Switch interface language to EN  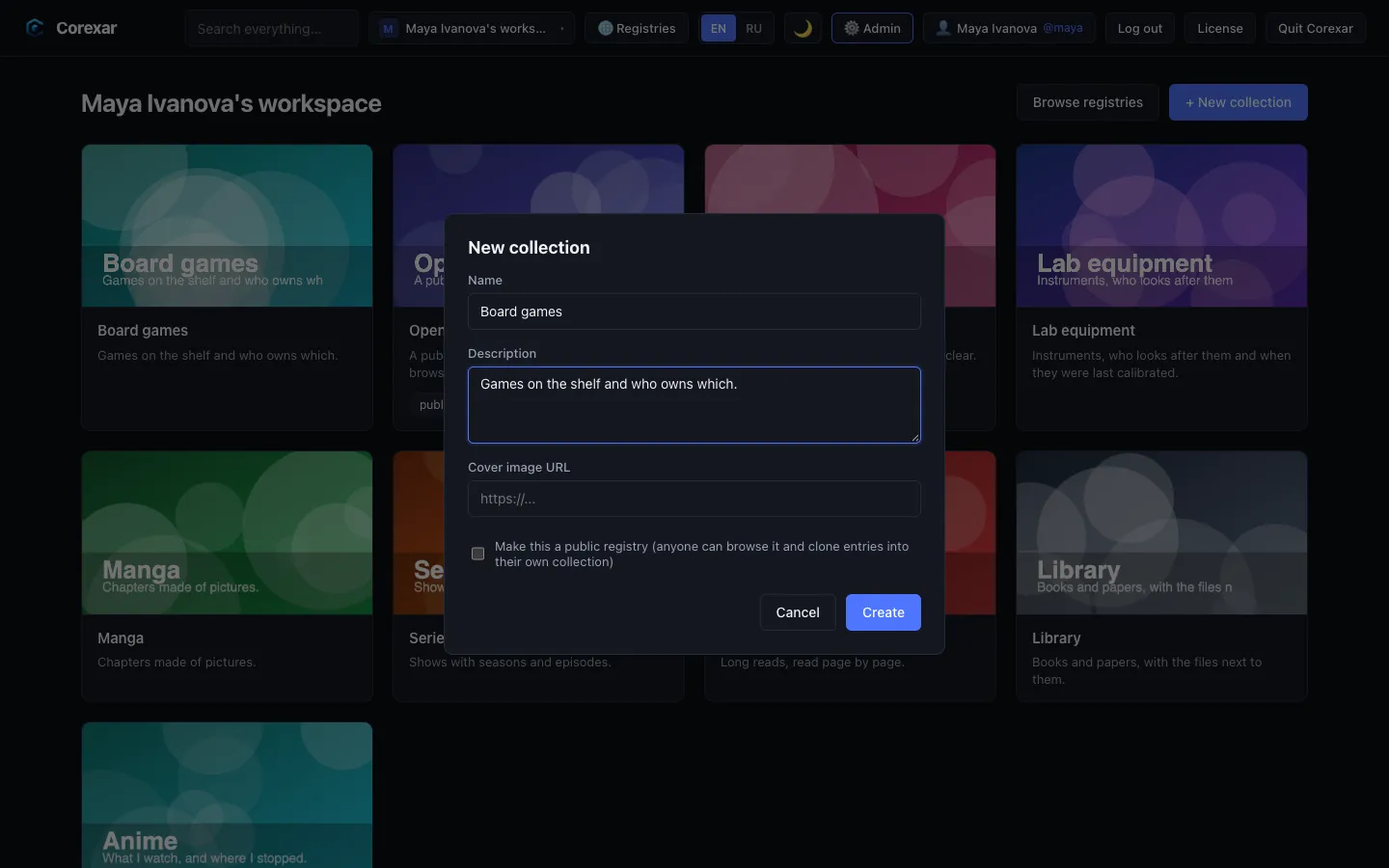(719, 29)
